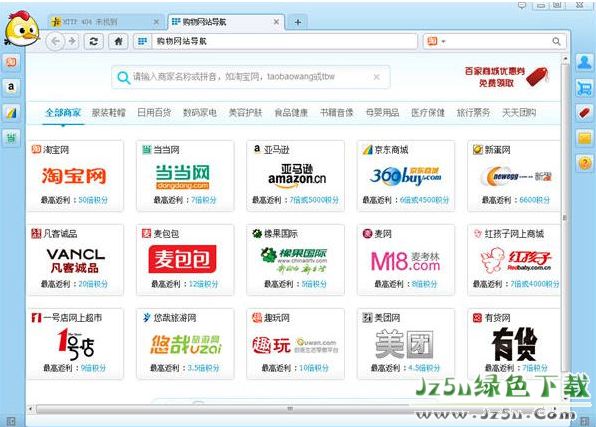
Task: Open Taobao shortcut in left sidebar
Action: tap(11, 62)
